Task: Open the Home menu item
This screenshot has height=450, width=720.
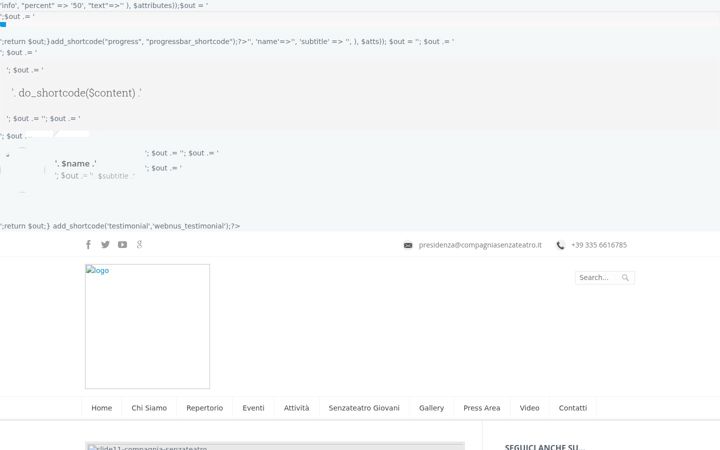Action: 101,408
